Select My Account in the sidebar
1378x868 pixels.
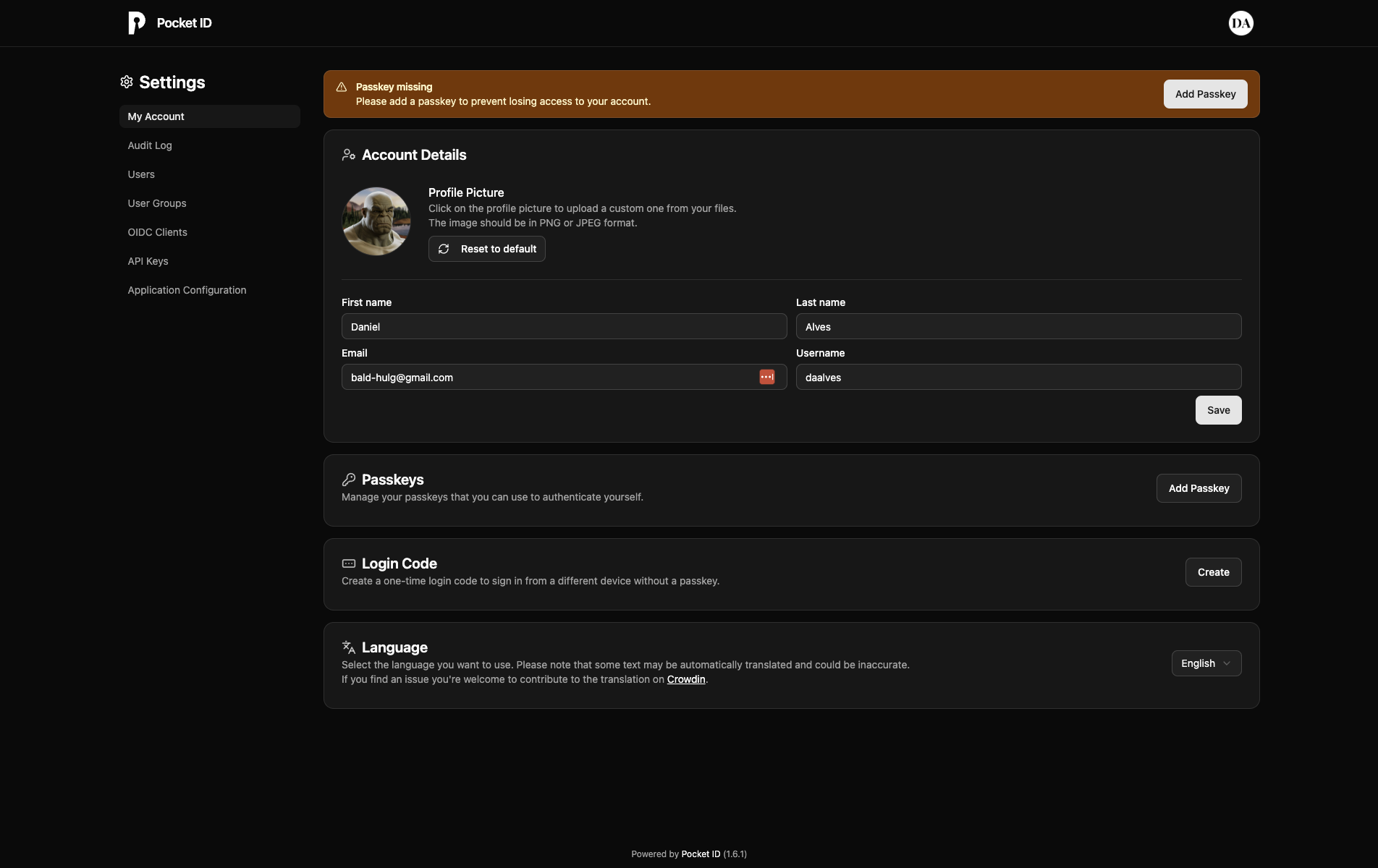(x=210, y=116)
